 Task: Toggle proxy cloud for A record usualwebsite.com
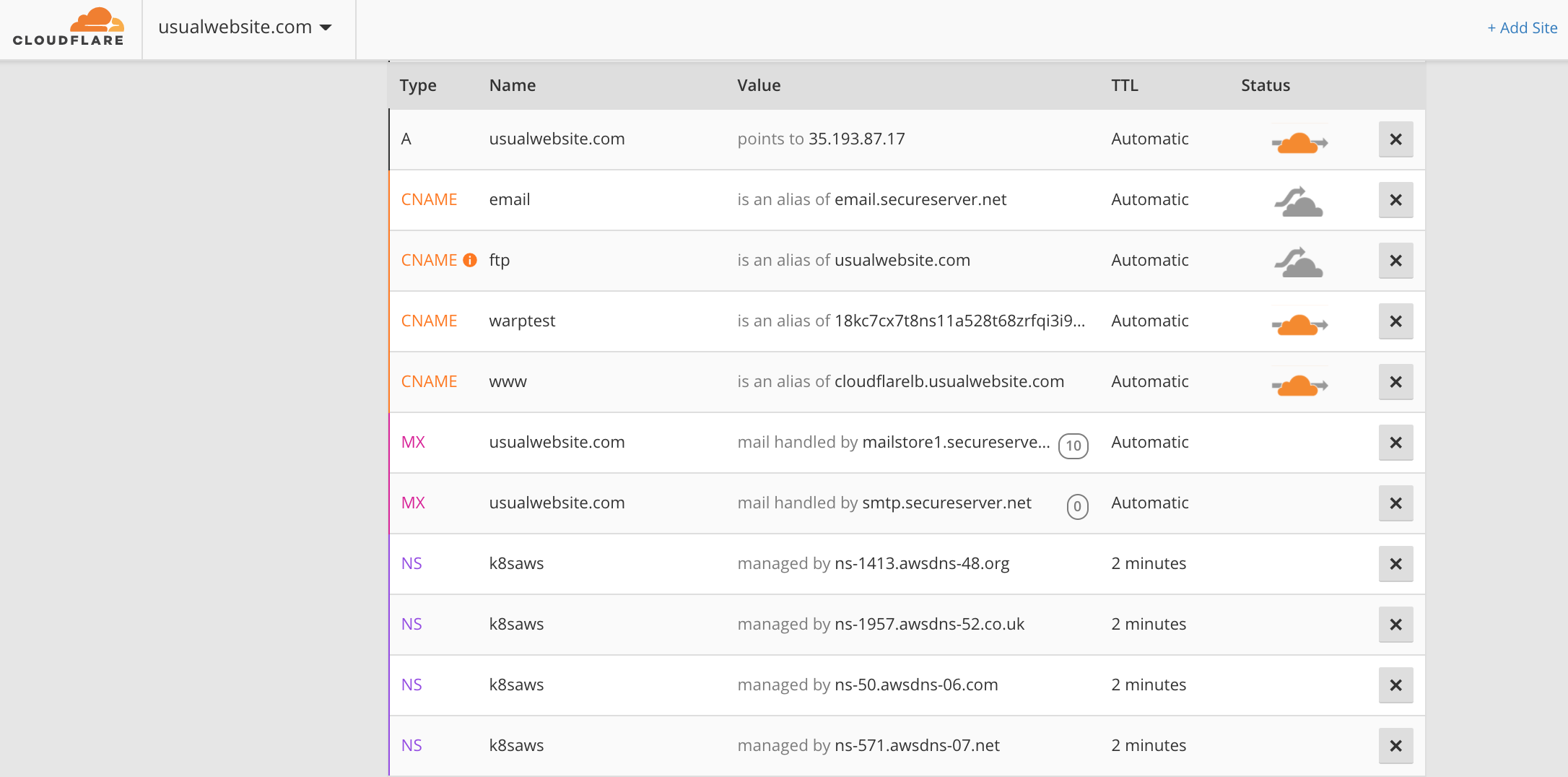point(1299,142)
